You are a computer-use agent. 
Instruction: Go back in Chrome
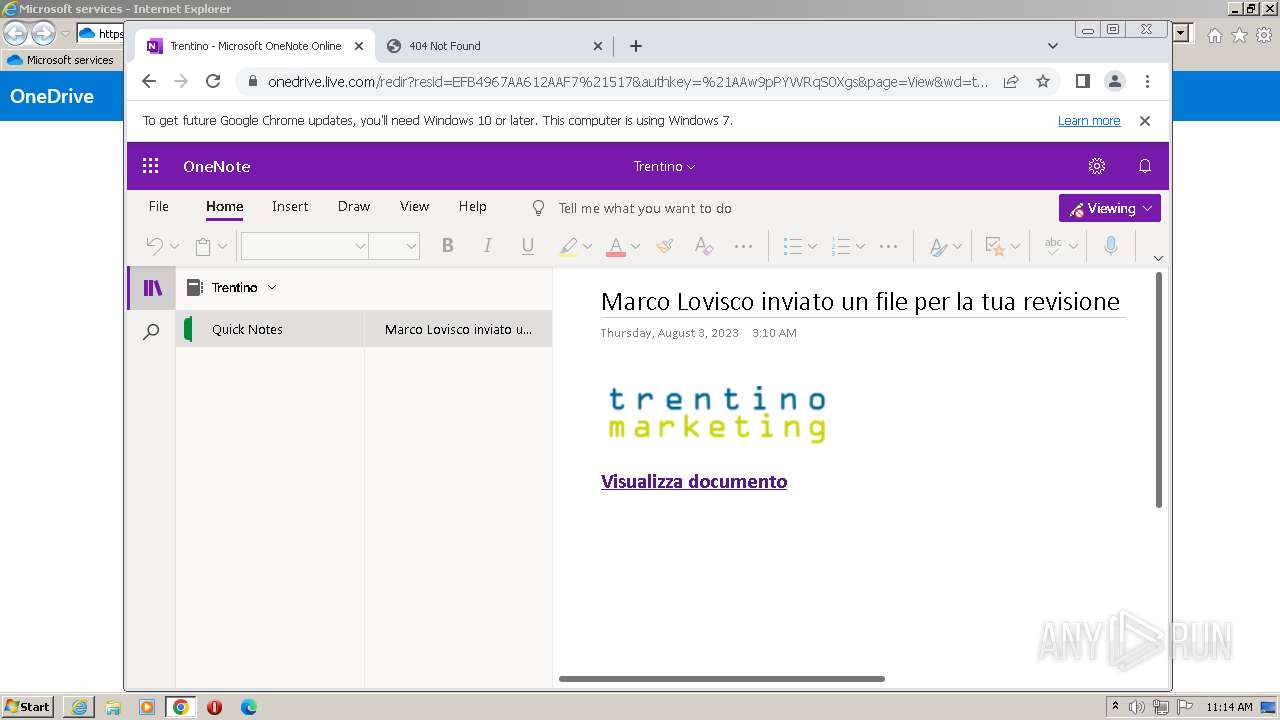coord(149,81)
